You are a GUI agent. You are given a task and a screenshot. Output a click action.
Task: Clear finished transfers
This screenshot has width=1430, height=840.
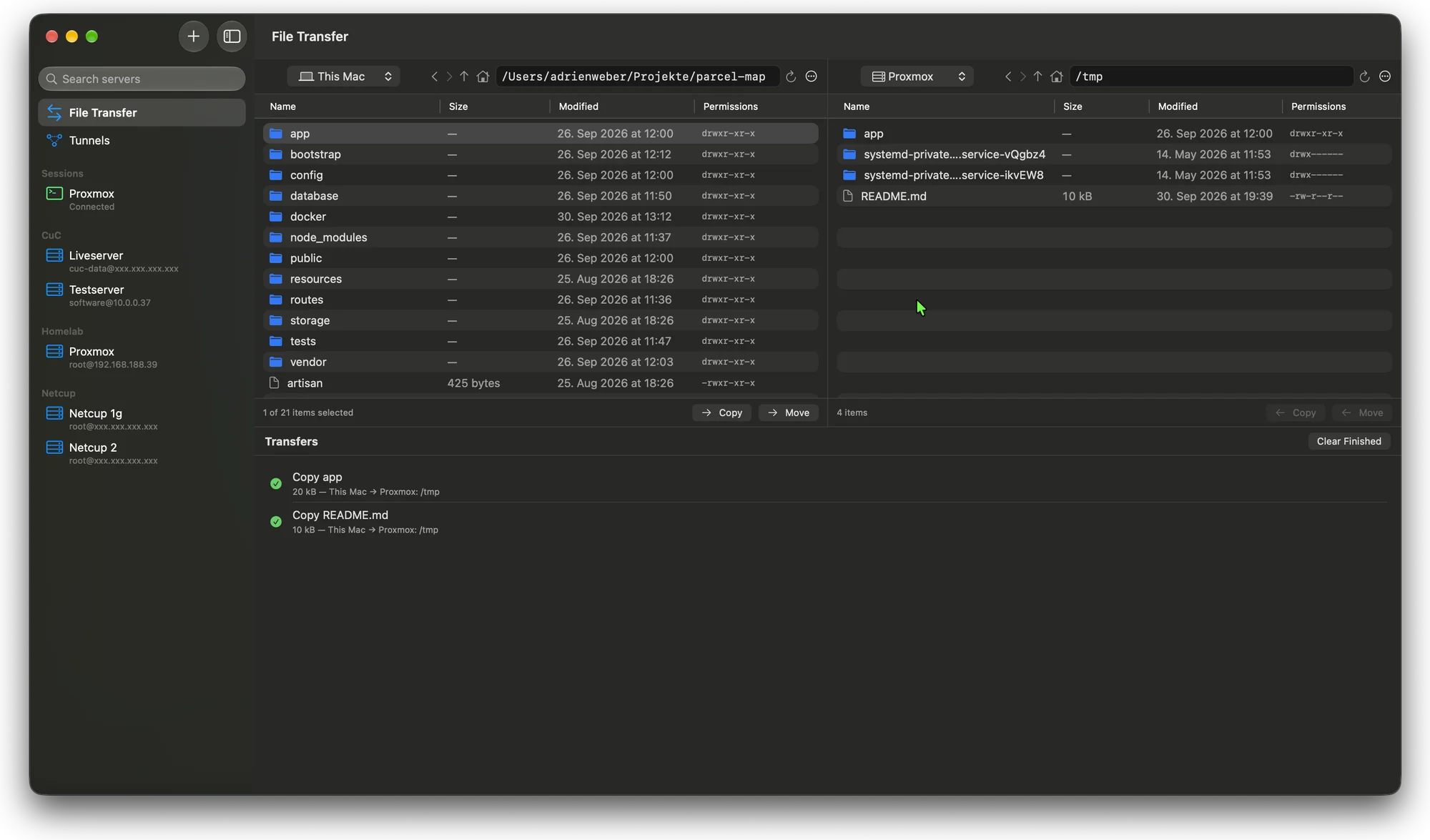(1349, 441)
